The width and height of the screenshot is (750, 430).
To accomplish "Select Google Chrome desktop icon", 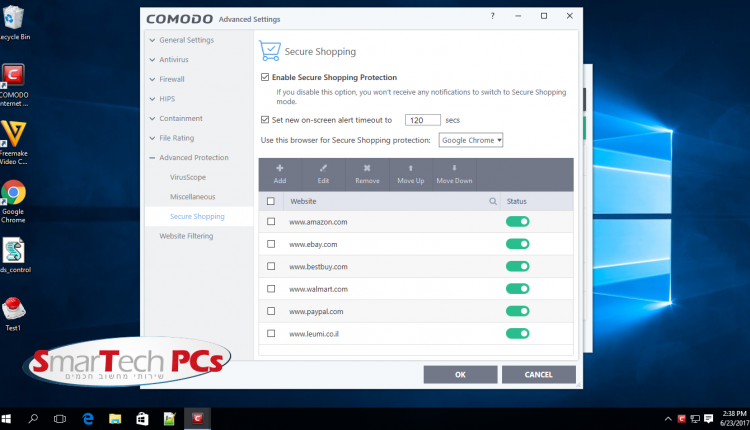I will pyautogui.click(x=13, y=201).
